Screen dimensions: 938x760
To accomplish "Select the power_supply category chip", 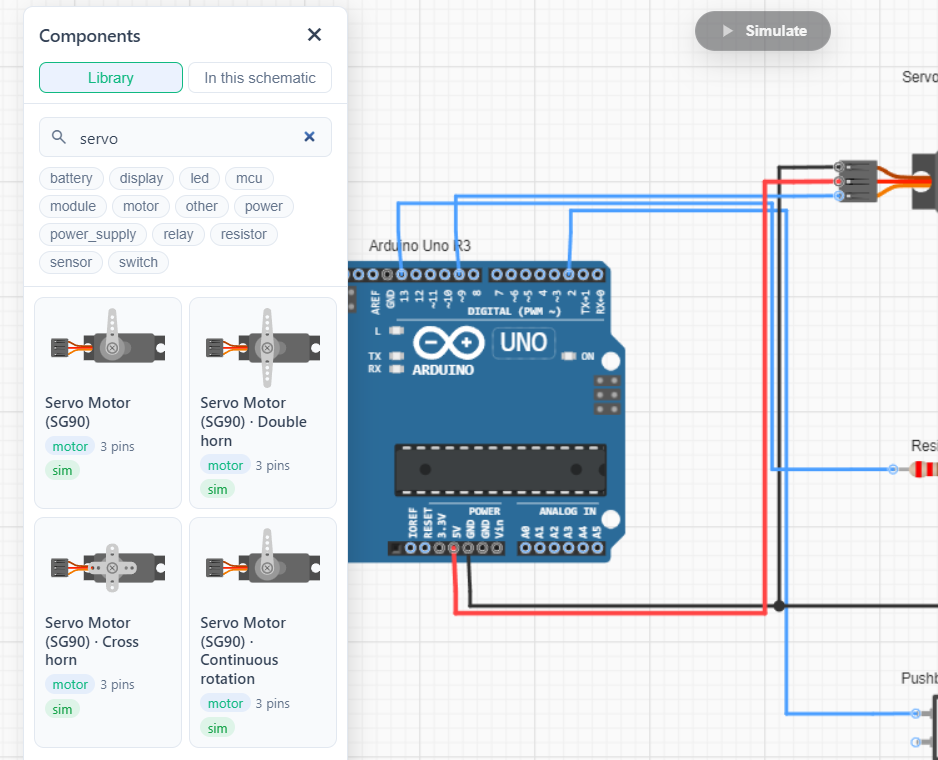I will point(93,235).
